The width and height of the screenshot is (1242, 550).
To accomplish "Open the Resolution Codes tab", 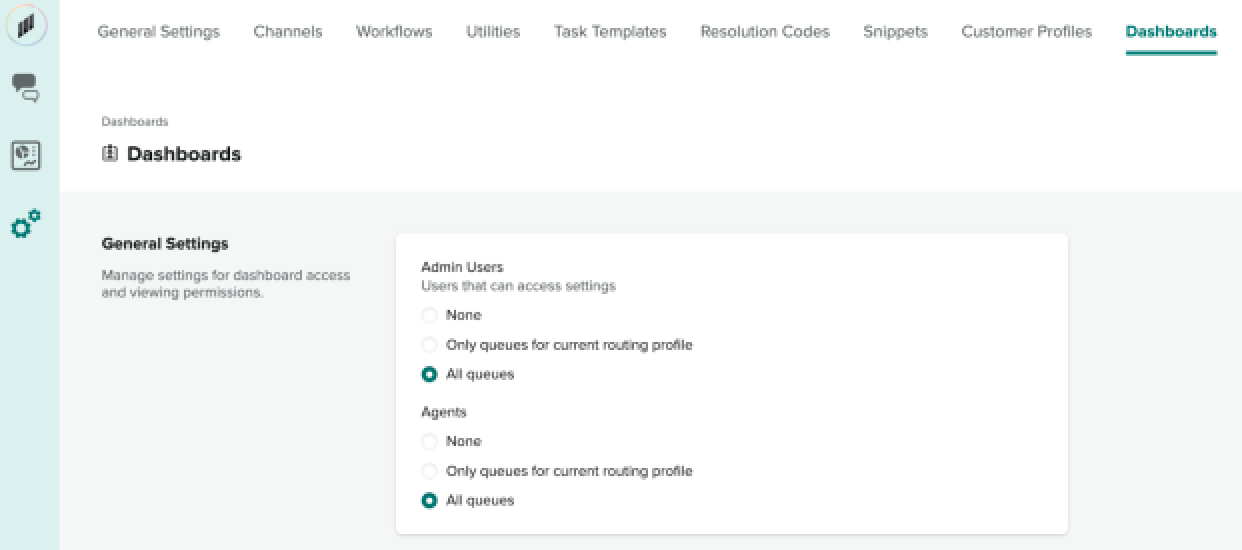I will [765, 31].
